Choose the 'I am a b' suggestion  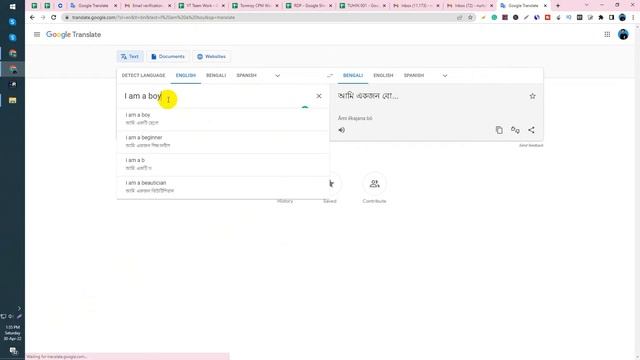click(x=223, y=164)
